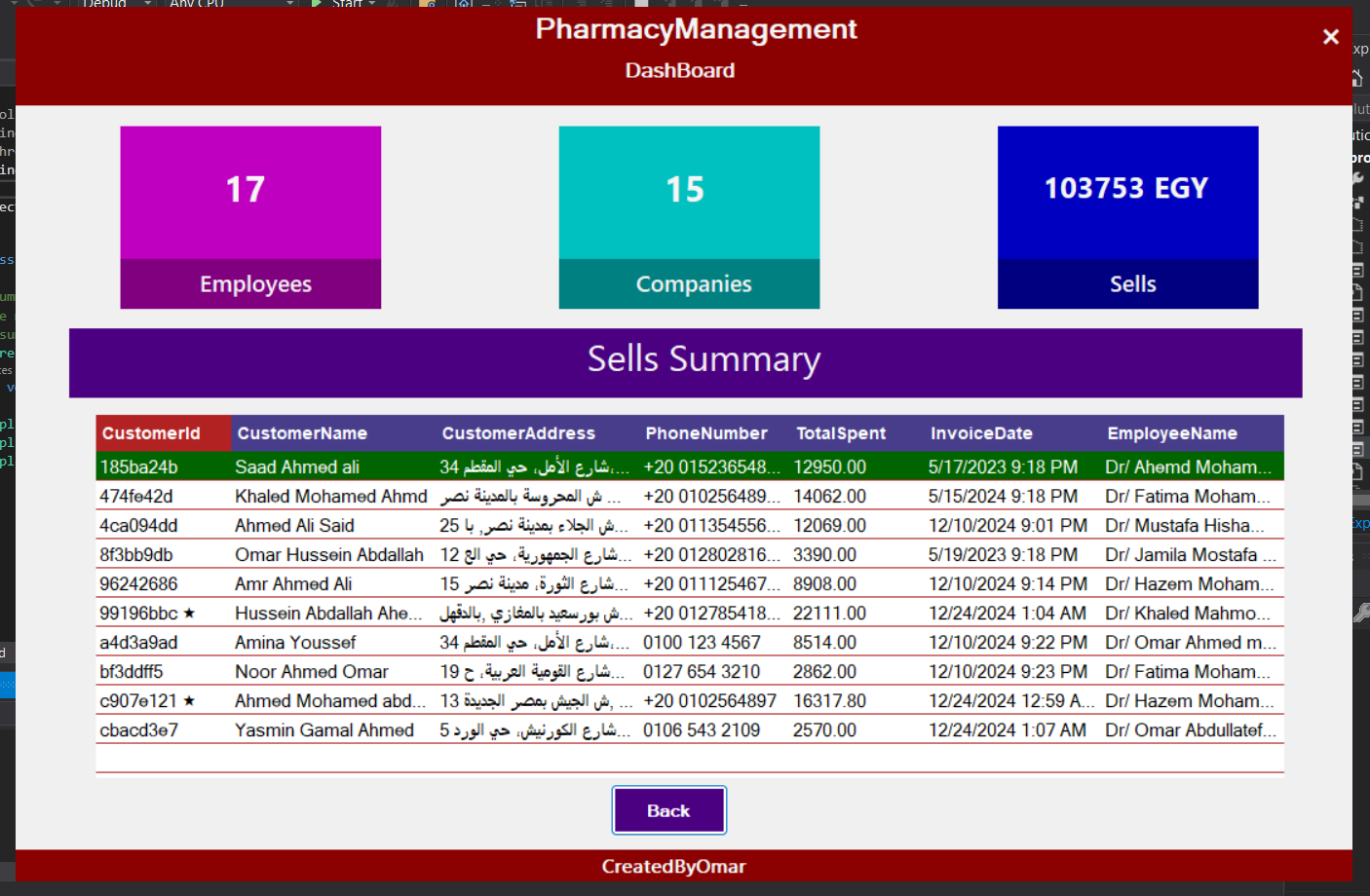This screenshot has height=896, width=1370.
Task: Select the Yasmin Gamal Ahmed row
Action: click(x=324, y=730)
